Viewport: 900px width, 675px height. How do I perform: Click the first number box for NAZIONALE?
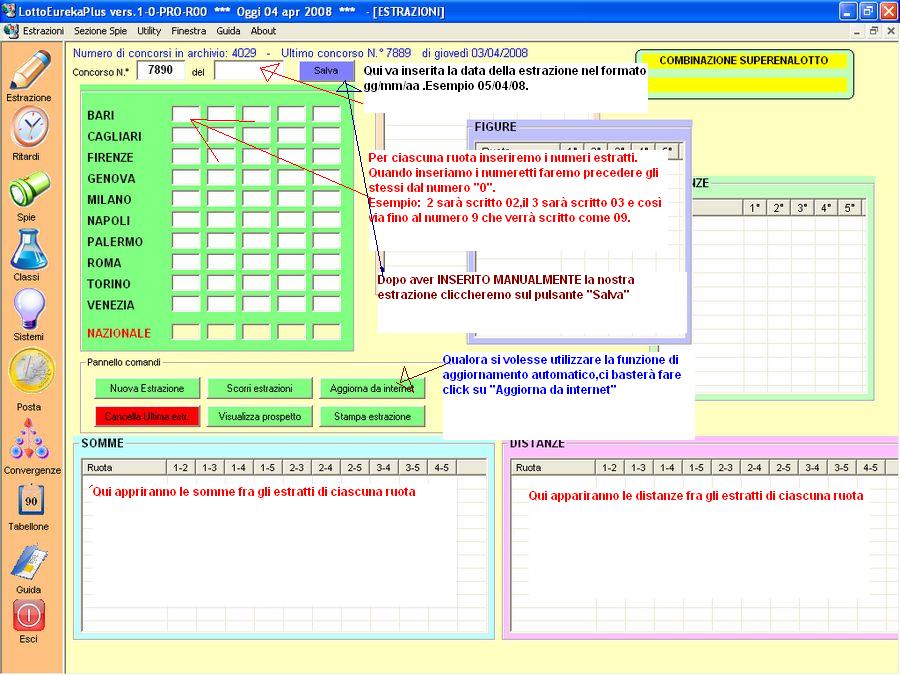pyautogui.click(x=186, y=332)
